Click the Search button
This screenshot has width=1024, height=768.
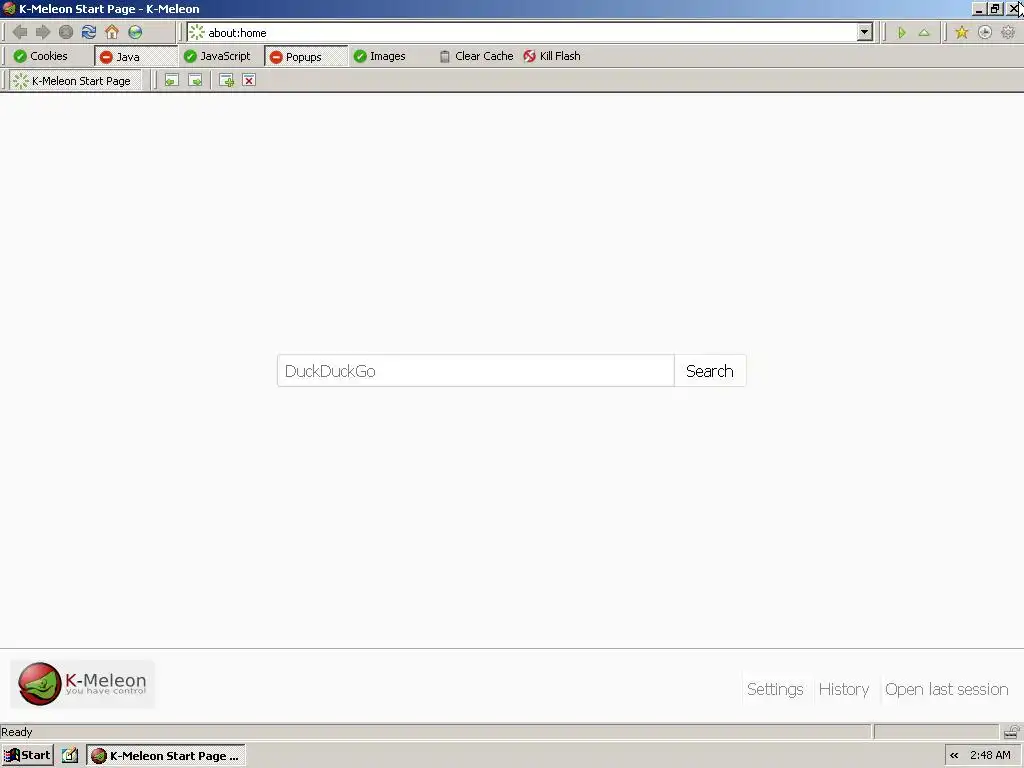pos(710,371)
